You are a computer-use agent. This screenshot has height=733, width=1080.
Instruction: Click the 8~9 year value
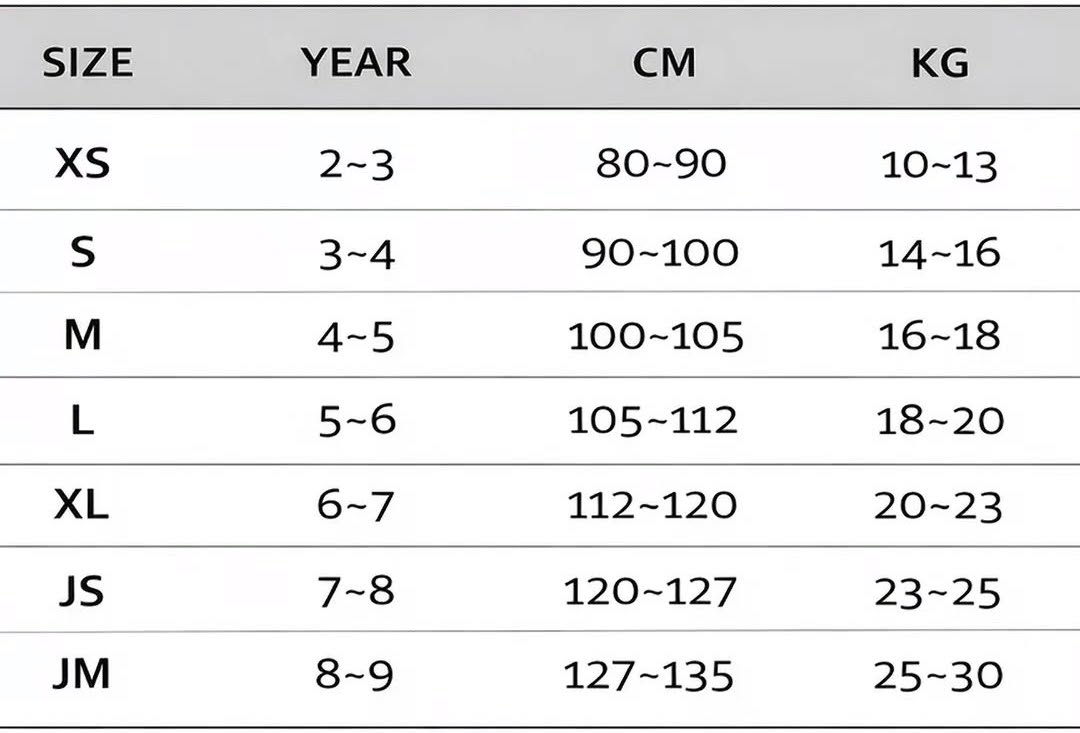355,675
